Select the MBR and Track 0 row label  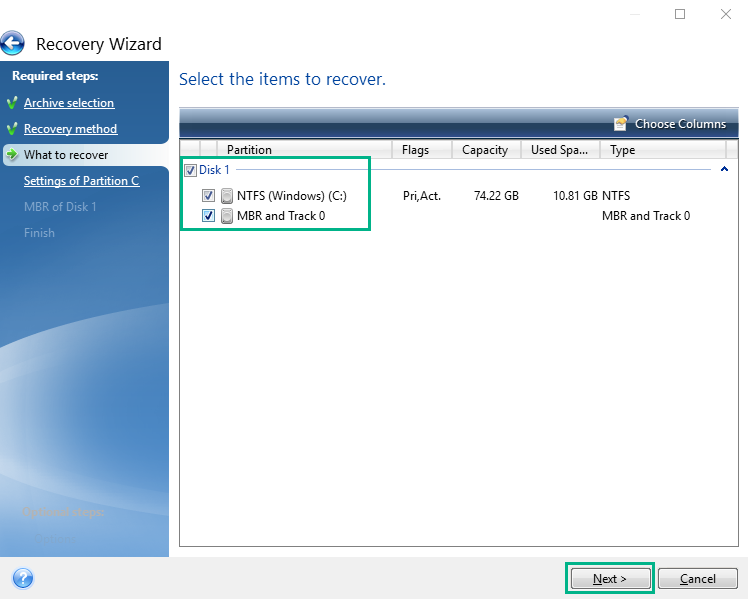pos(281,216)
